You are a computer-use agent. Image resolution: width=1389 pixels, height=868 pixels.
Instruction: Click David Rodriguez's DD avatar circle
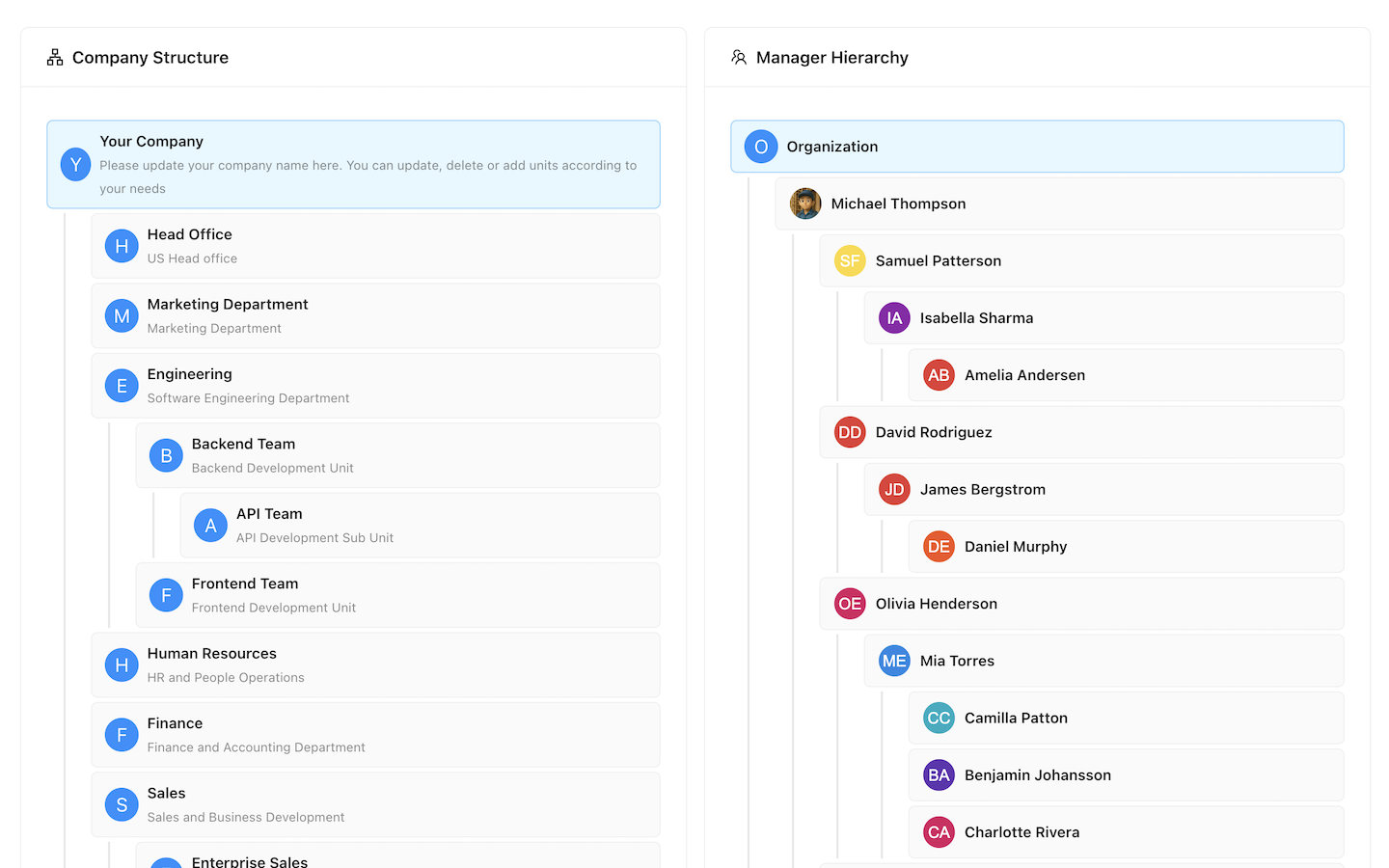point(850,432)
